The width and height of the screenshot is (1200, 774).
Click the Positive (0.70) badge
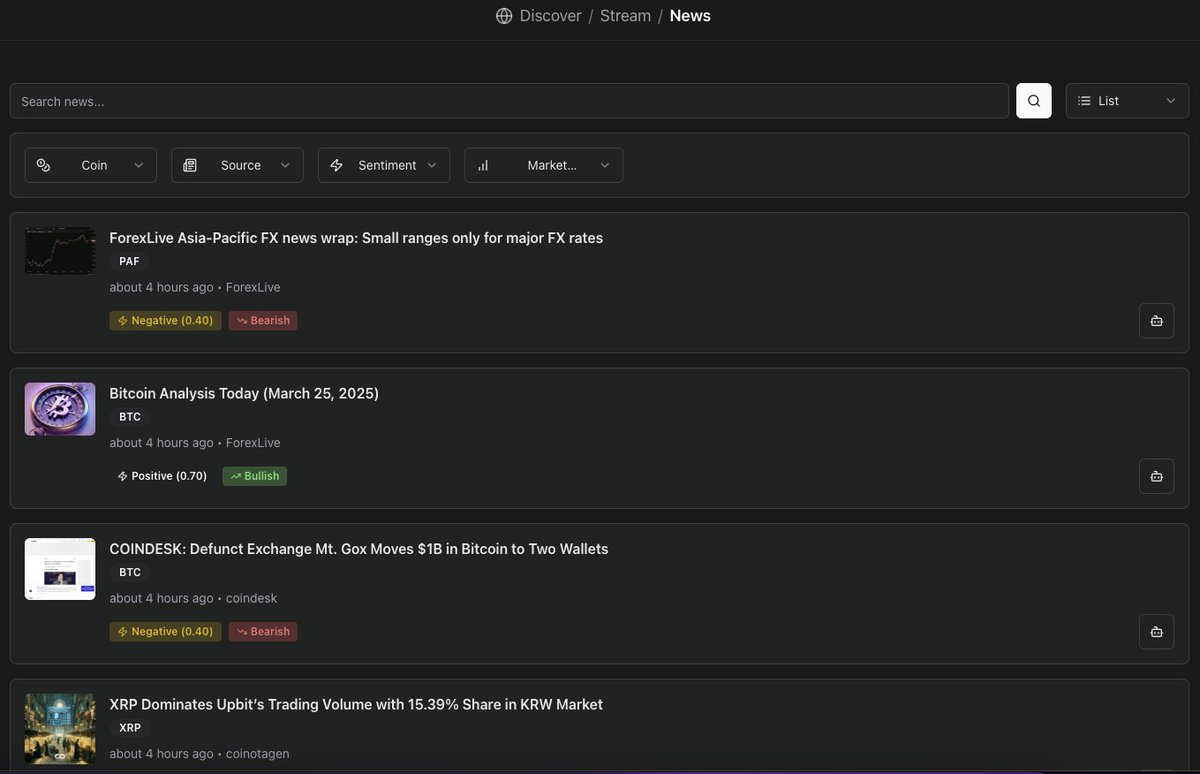click(x=162, y=476)
